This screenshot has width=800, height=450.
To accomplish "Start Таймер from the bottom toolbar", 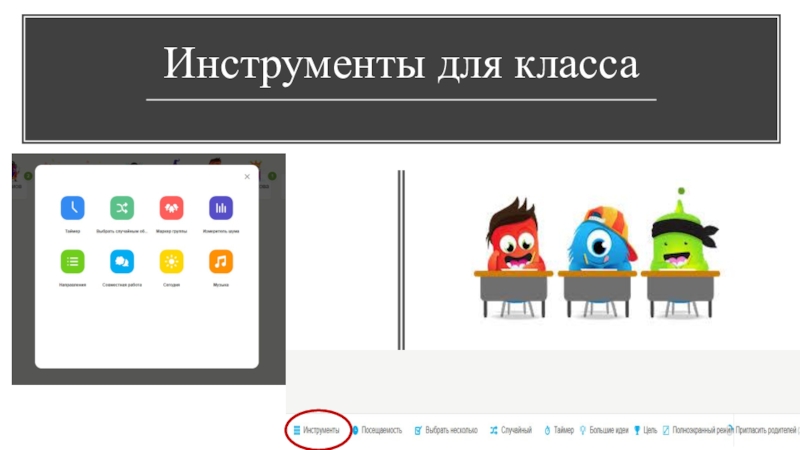I will click(559, 430).
